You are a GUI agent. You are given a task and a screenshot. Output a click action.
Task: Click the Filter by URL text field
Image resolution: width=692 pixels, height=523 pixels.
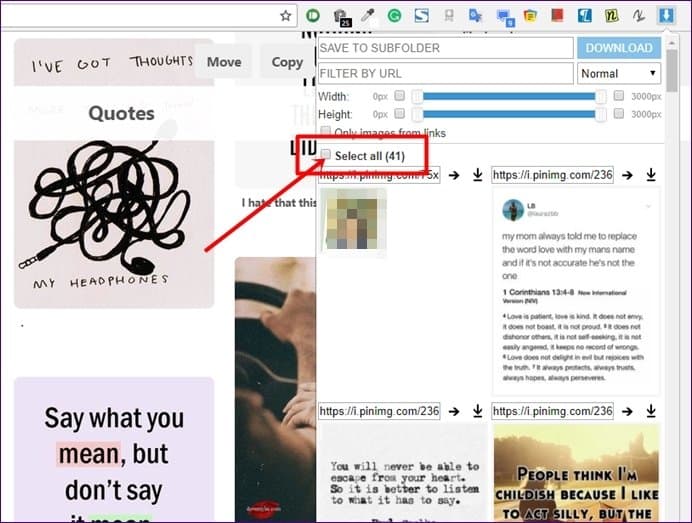pos(445,73)
